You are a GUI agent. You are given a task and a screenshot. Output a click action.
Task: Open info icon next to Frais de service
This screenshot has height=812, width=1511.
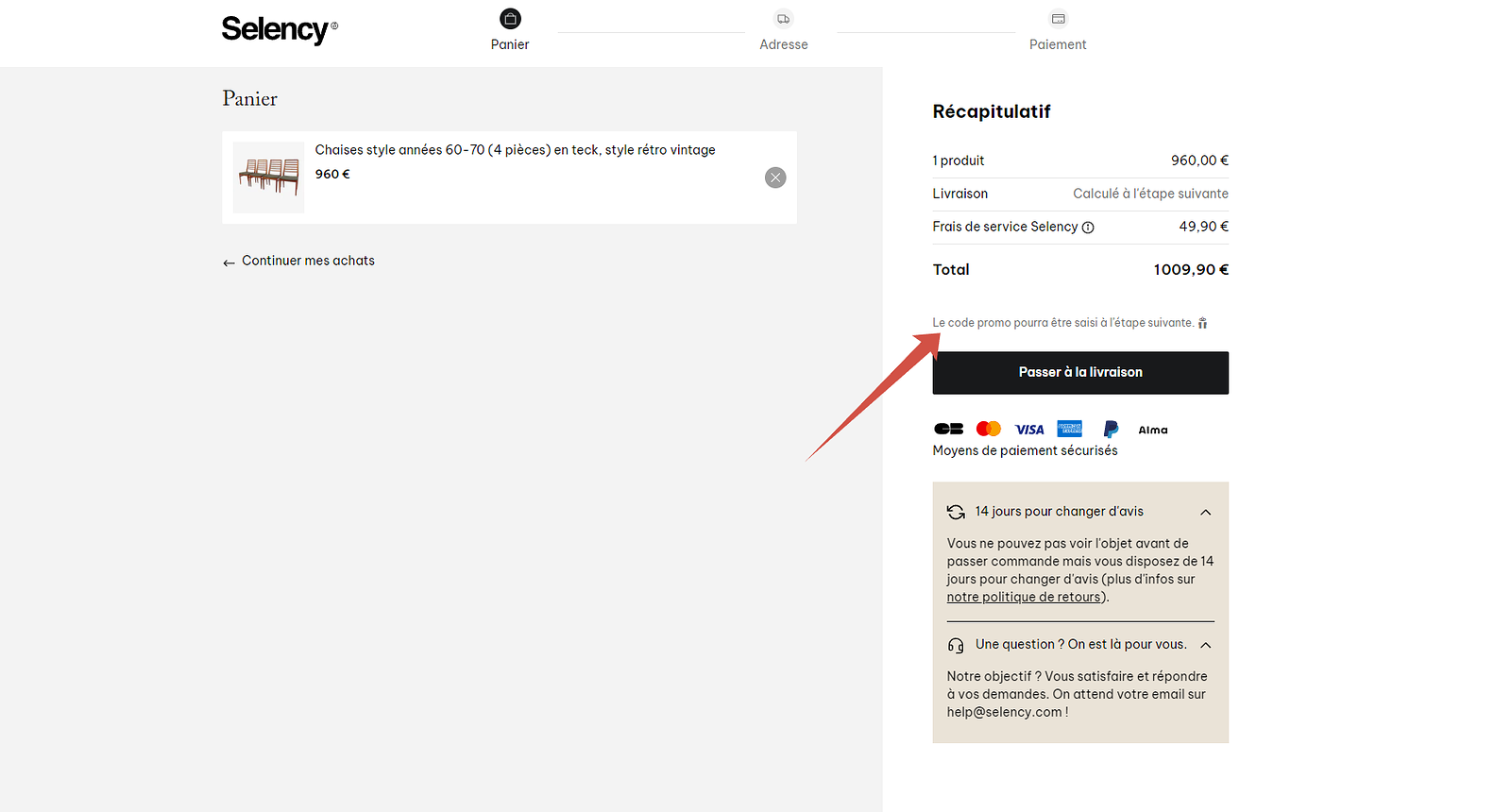pos(1088,228)
